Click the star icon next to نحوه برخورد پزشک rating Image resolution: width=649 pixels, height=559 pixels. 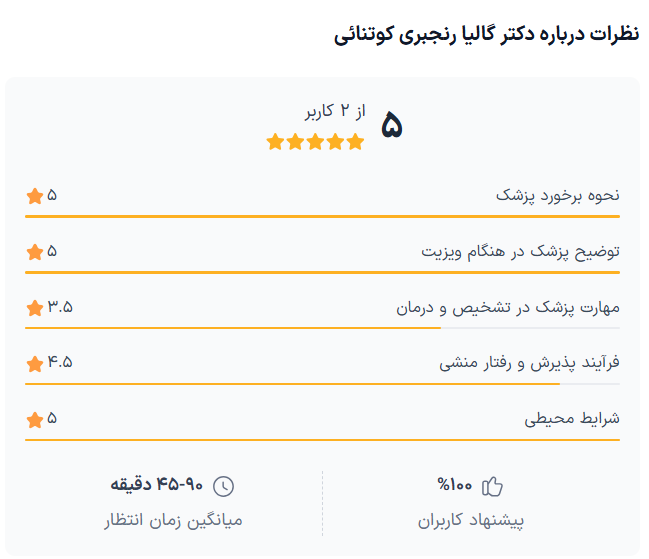click(35, 195)
